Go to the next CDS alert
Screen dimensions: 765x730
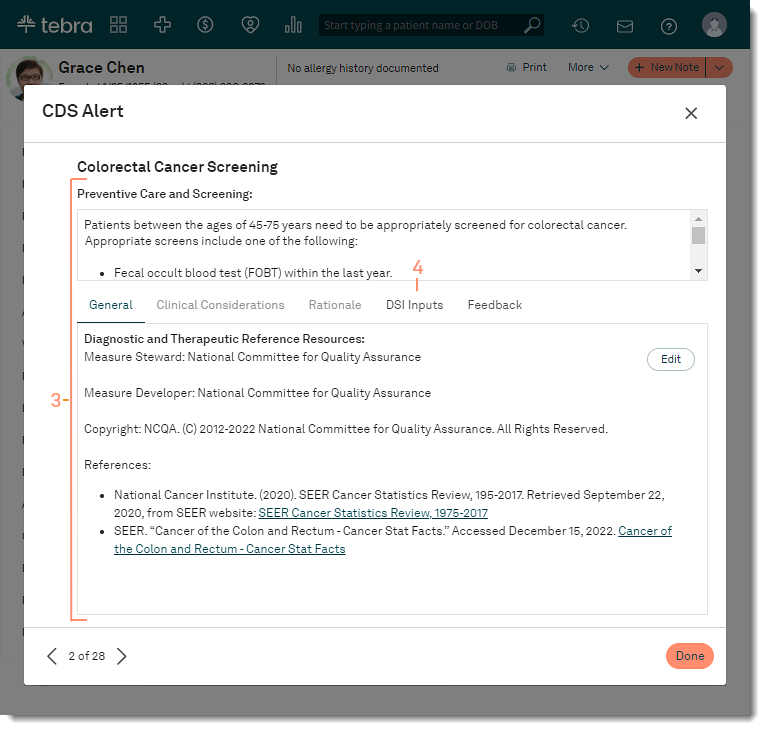click(x=121, y=656)
